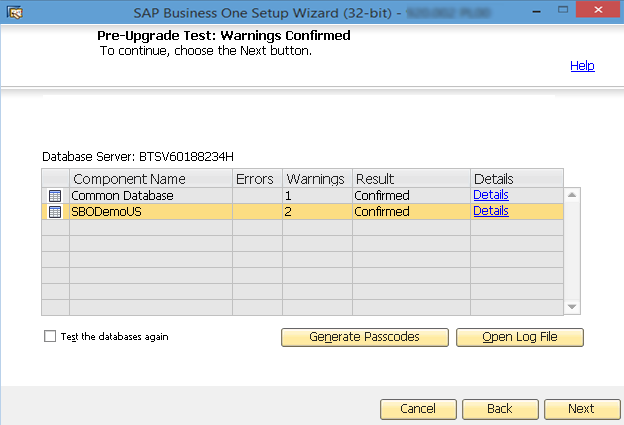Close the Setup Wizard window
624x425 pixels.
point(598,10)
